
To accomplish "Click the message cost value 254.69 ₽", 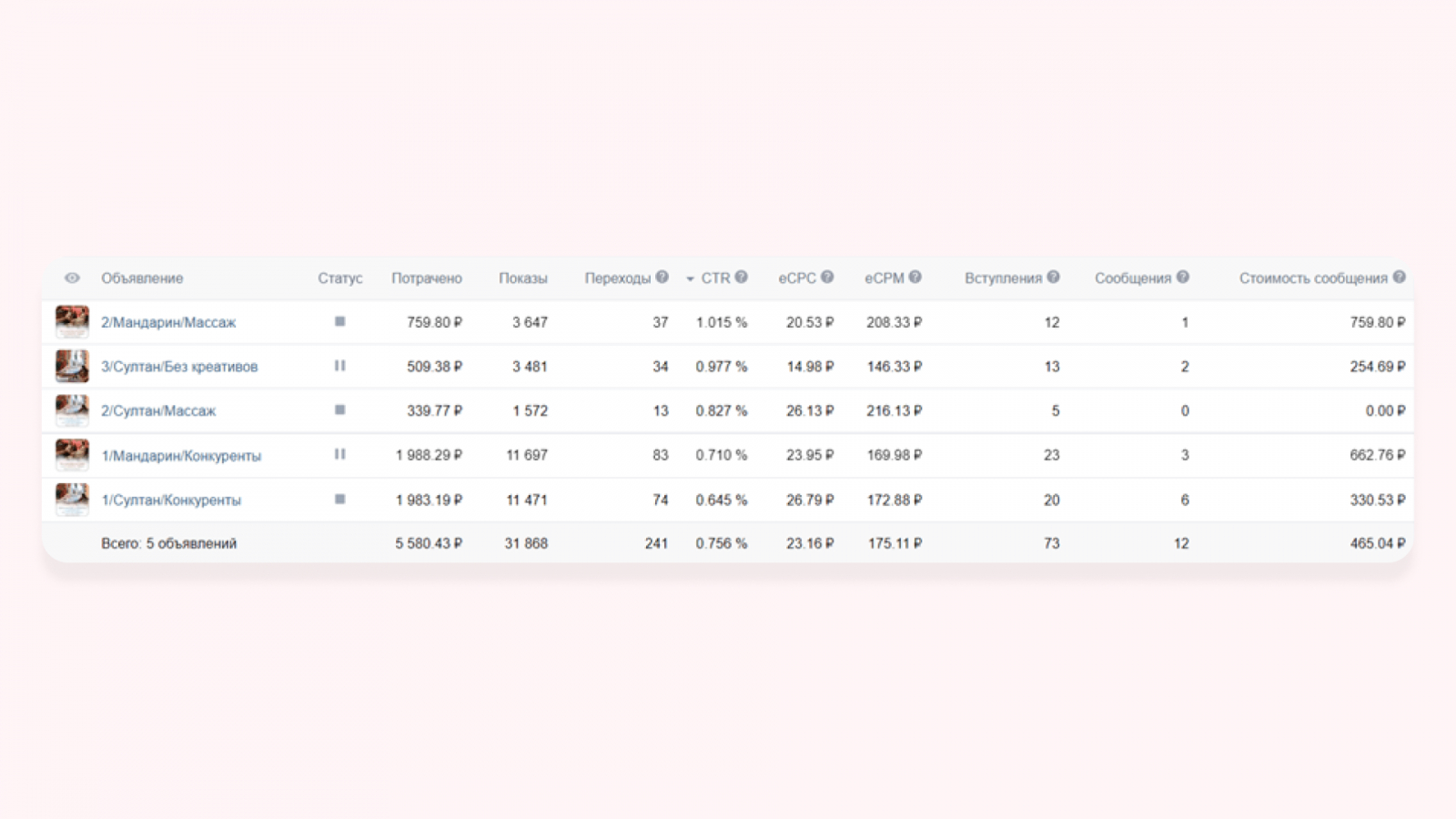I will click(x=1378, y=367).
